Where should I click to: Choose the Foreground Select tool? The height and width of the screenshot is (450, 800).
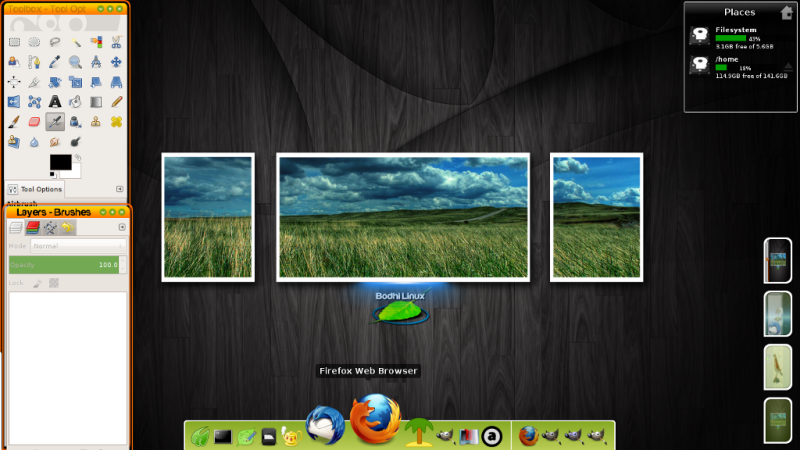(x=14, y=62)
